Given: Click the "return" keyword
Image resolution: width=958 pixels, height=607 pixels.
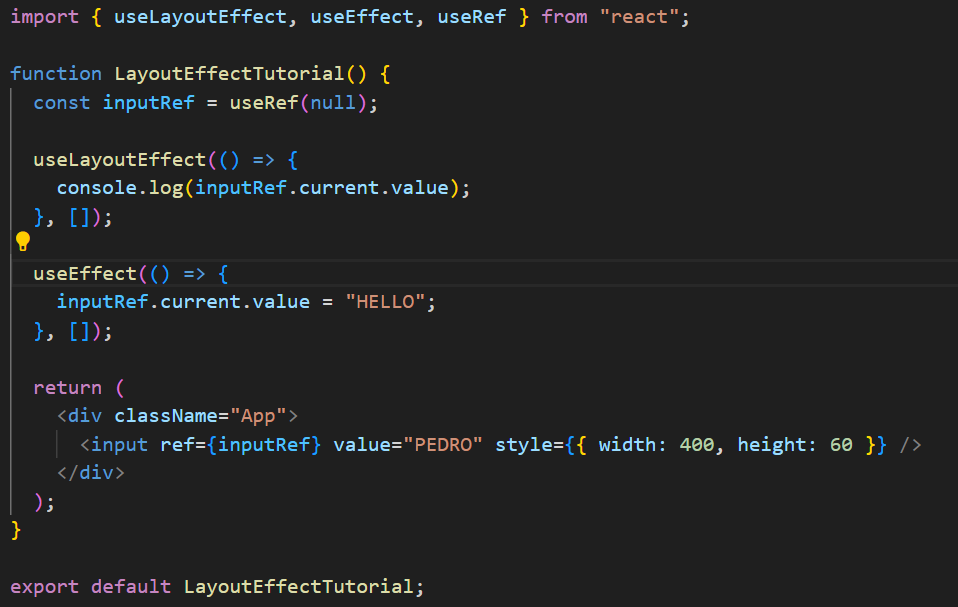Looking at the screenshot, I should coord(68,388).
